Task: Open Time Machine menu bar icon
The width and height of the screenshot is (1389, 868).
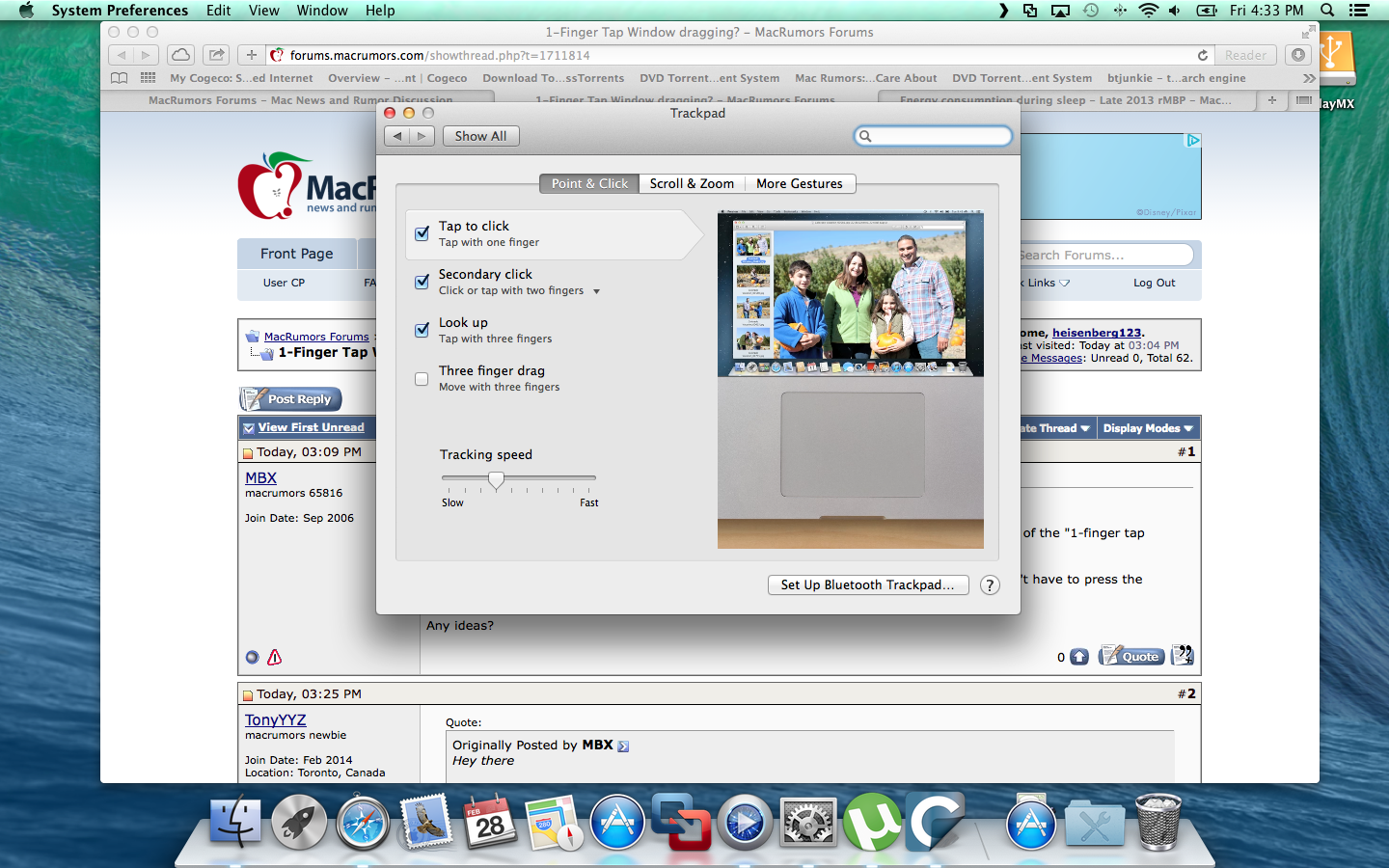Action: [1091, 11]
